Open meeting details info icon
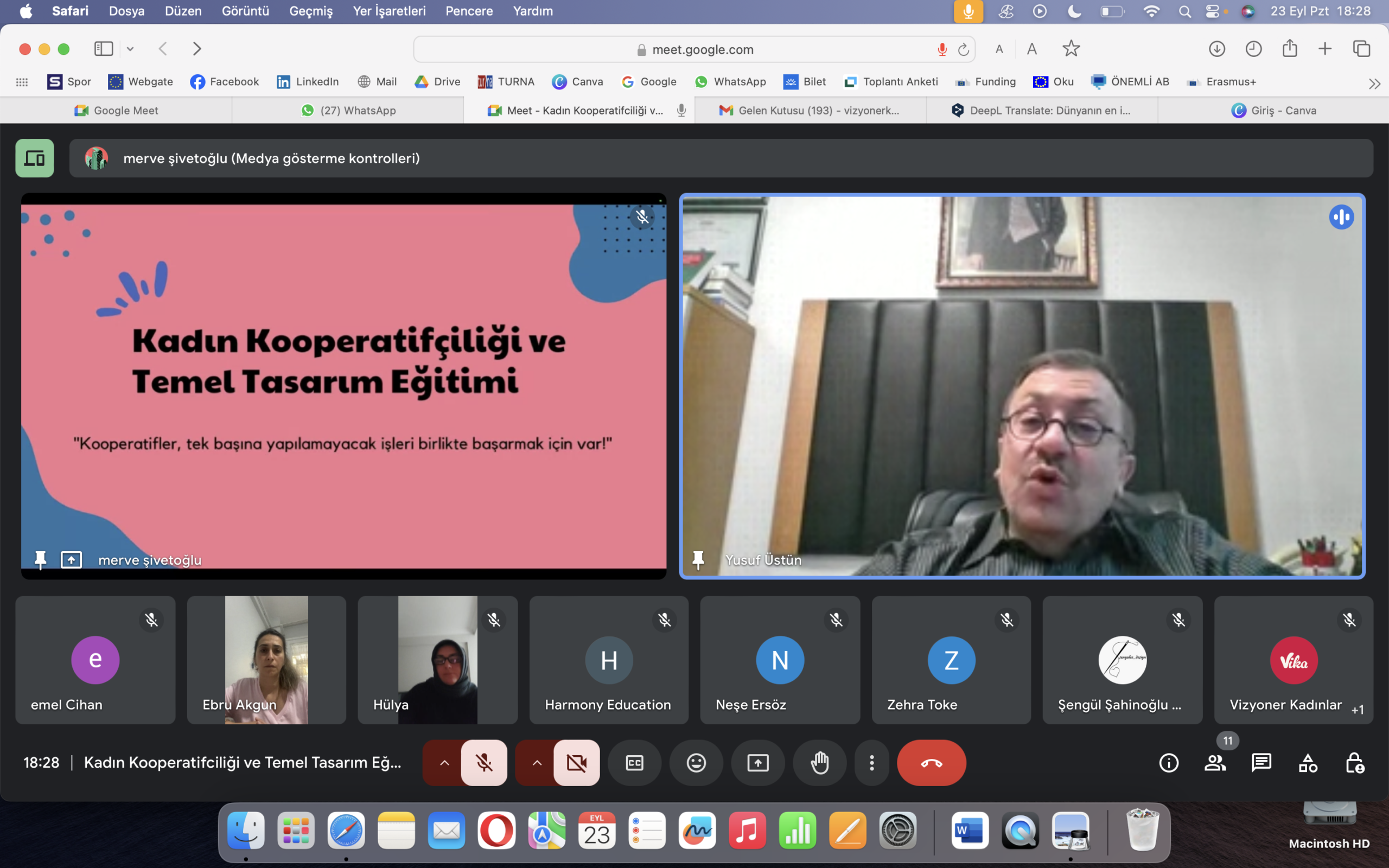Image resolution: width=1389 pixels, height=868 pixels. [1169, 763]
